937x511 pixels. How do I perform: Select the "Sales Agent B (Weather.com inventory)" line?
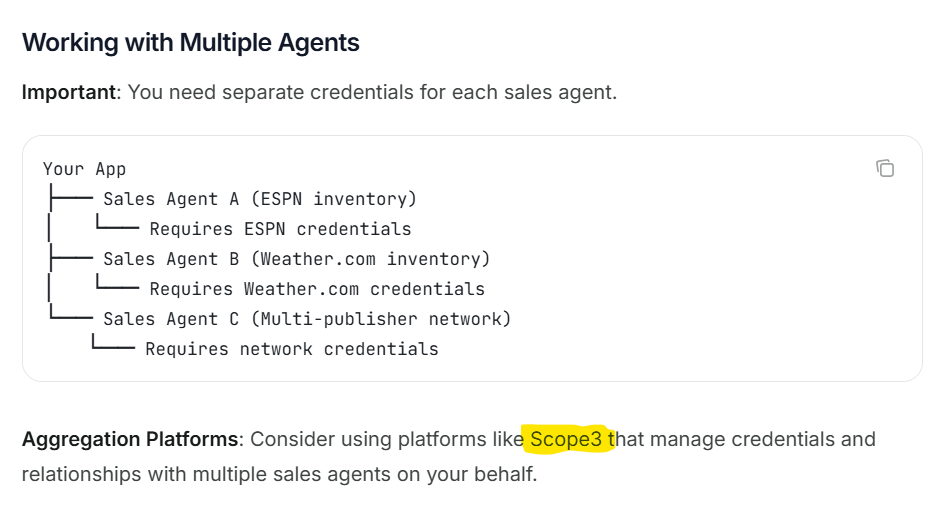click(296, 259)
